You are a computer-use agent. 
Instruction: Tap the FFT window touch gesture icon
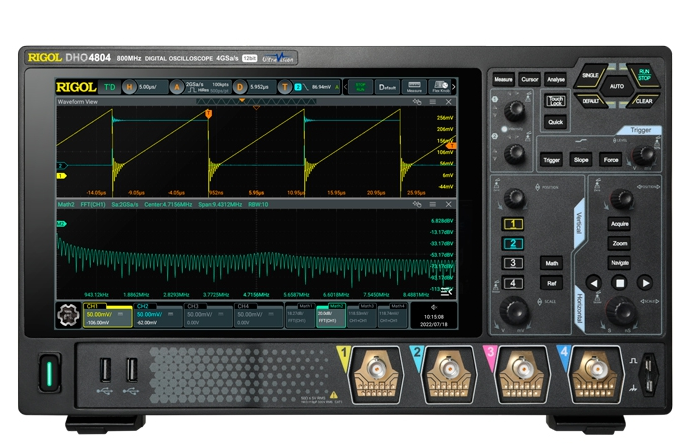tap(417, 204)
